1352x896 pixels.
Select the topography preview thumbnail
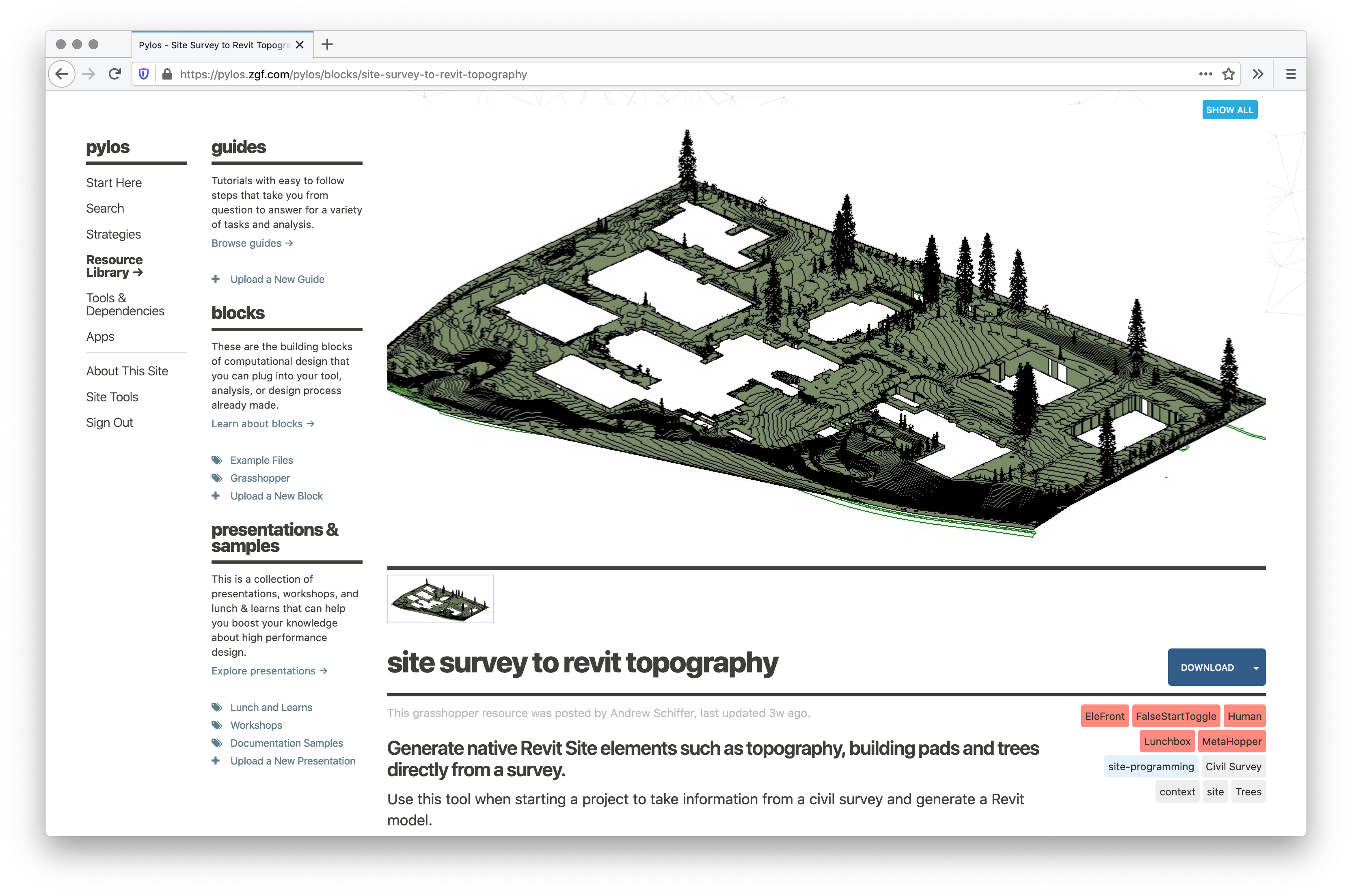click(x=440, y=599)
